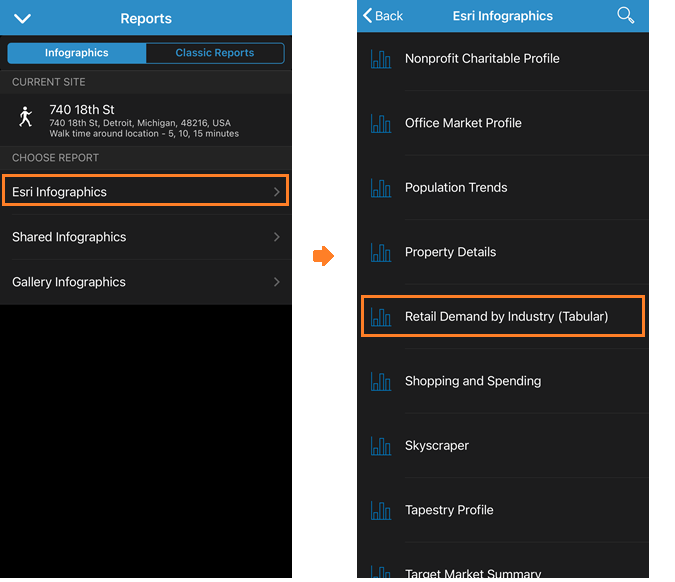Open the Esri Infographics row
This screenshot has height=582, width=675.
[146, 190]
